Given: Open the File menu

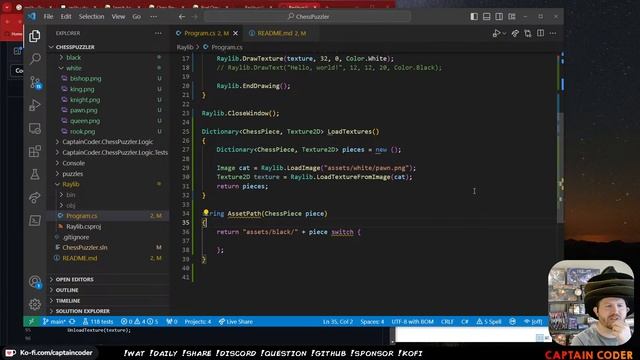Looking at the screenshot, I should 49,17.
